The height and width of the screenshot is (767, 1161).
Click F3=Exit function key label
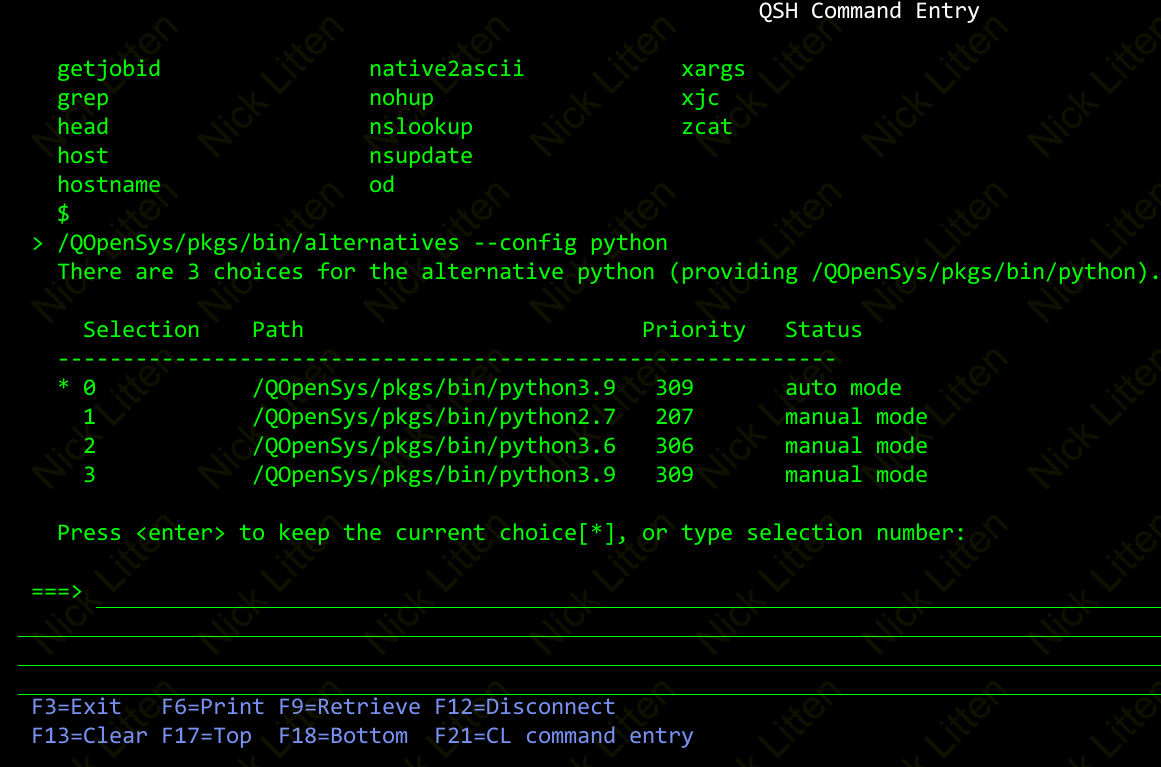pos(76,706)
